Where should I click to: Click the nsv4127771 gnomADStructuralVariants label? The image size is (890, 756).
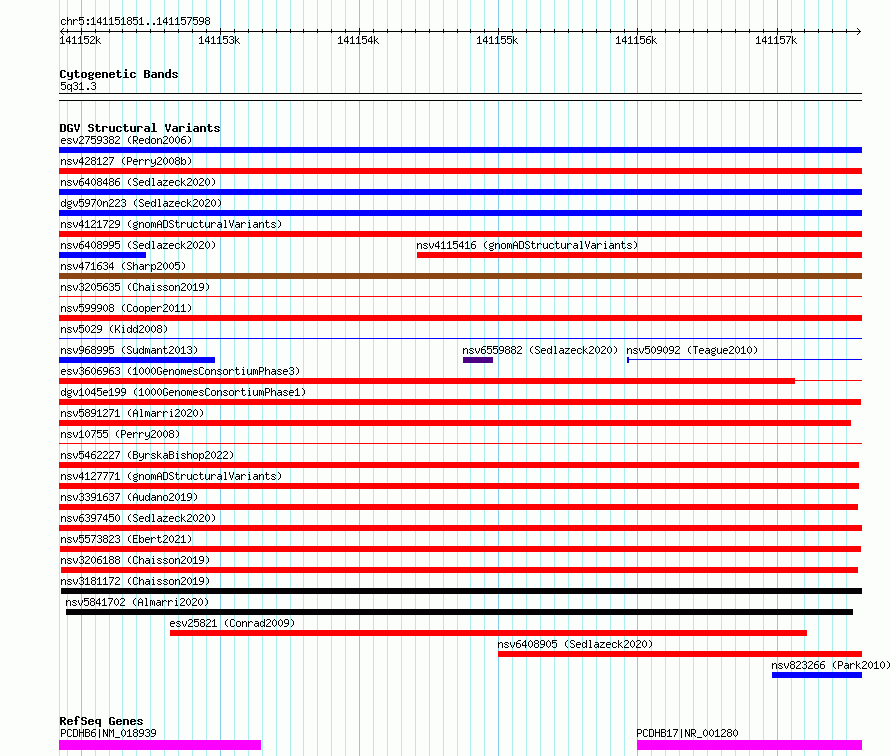pyautogui.click(x=171, y=476)
